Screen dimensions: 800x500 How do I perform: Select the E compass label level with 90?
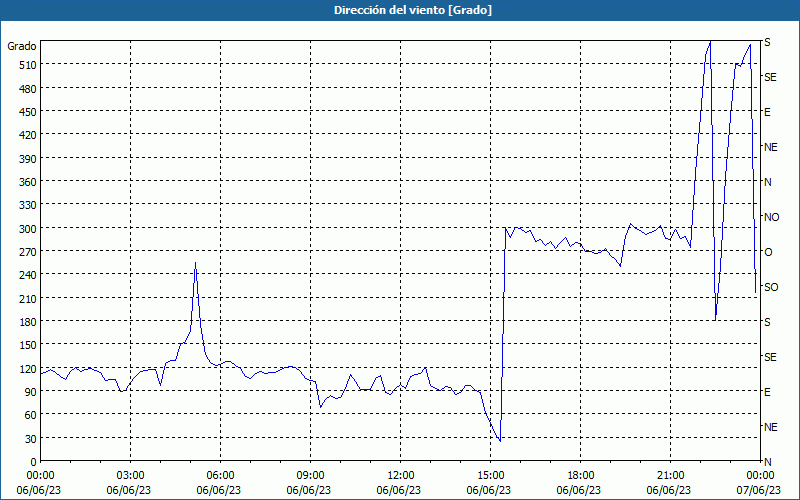(767, 392)
